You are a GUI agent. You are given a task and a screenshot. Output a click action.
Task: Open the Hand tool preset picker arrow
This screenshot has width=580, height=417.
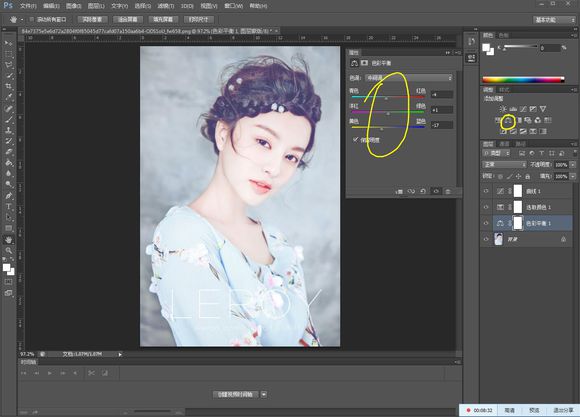[22, 20]
